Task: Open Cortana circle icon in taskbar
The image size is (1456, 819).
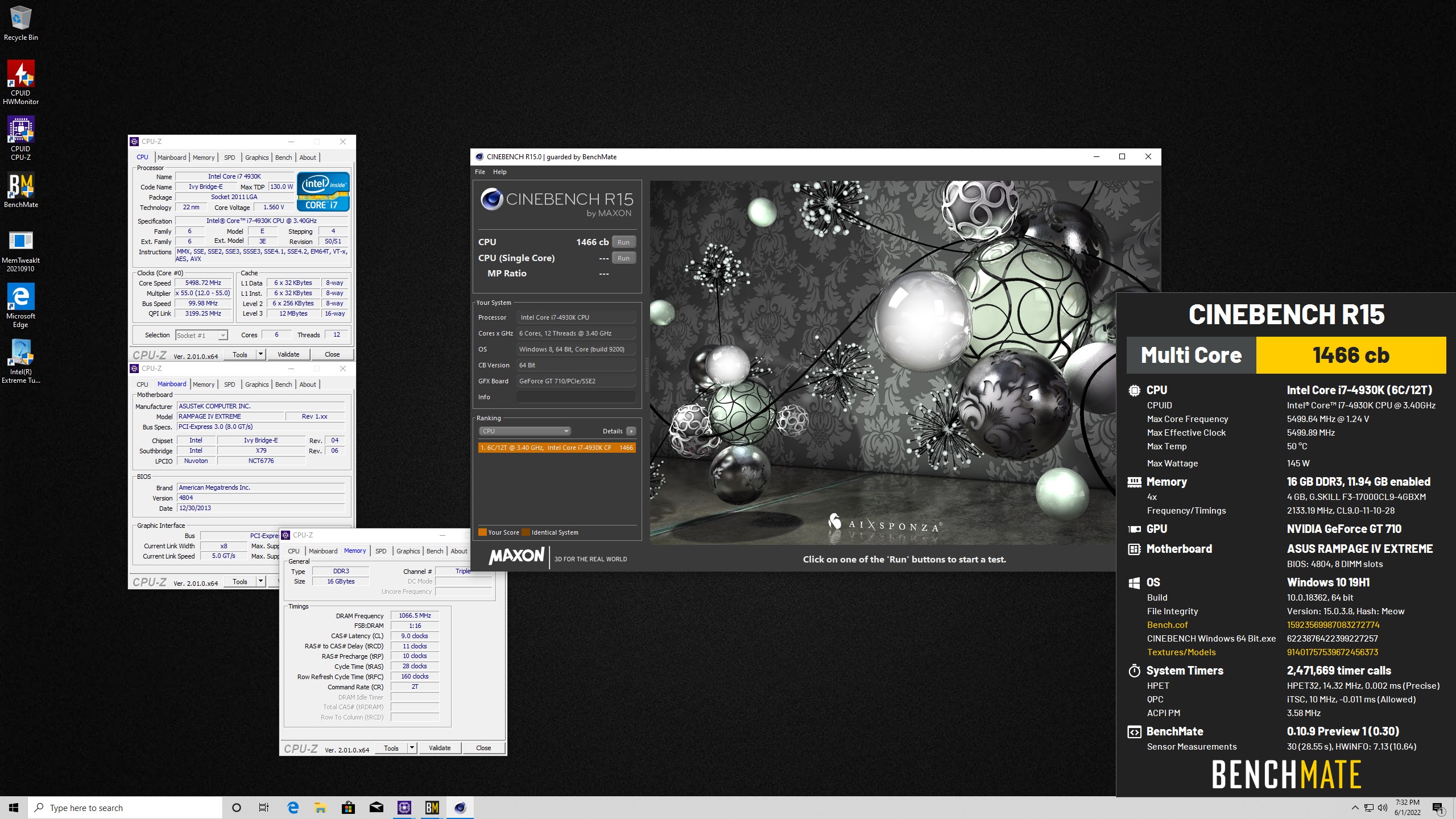Action: (x=237, y=808)
